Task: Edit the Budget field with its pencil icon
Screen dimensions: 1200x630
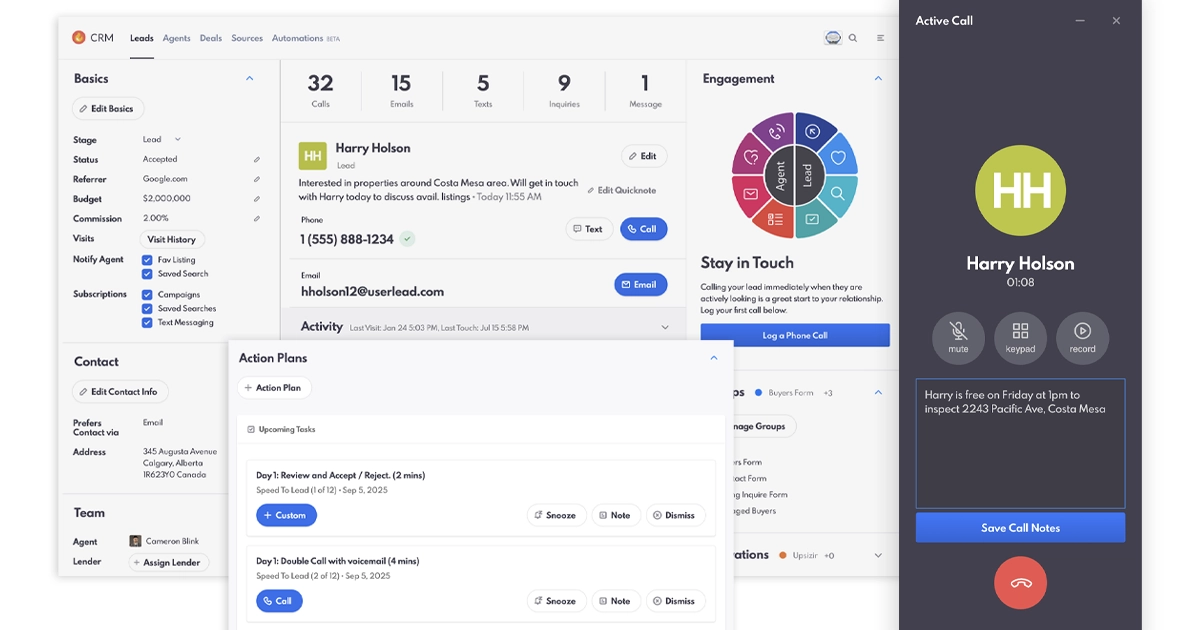Action: (x=257, y=198)
